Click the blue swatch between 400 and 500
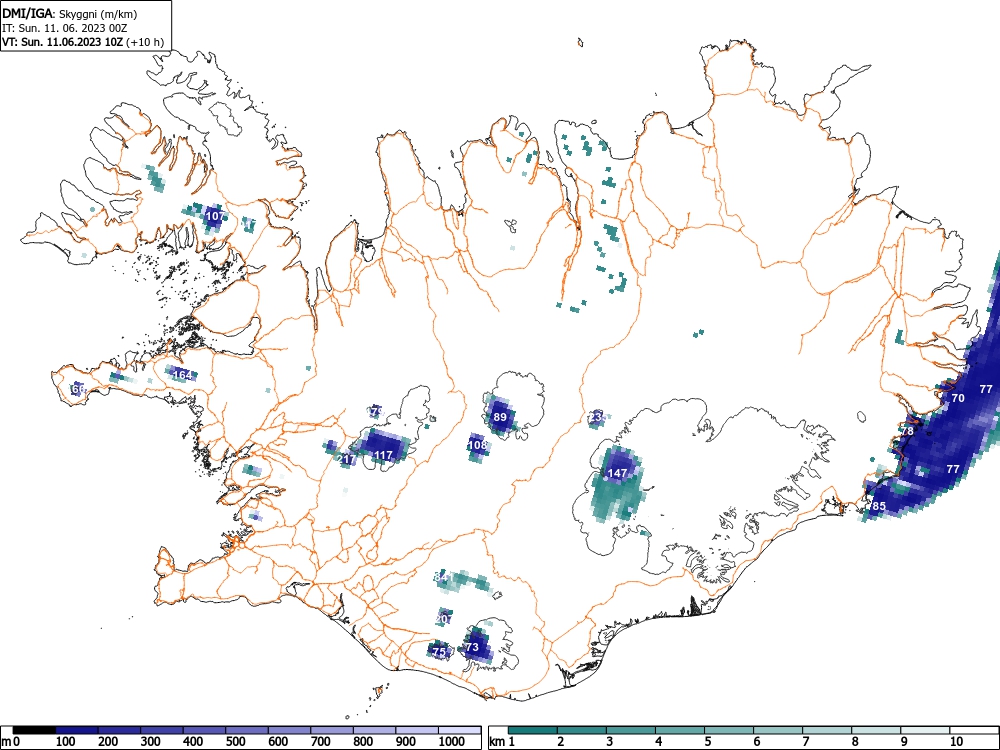 [205, 731]
